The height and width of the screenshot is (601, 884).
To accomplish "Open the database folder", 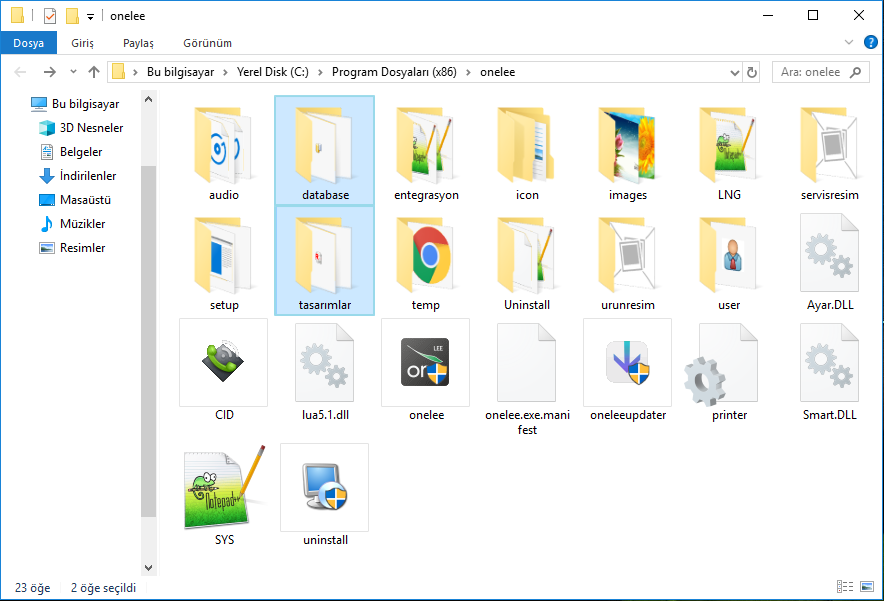I will (x=325, y=151).
